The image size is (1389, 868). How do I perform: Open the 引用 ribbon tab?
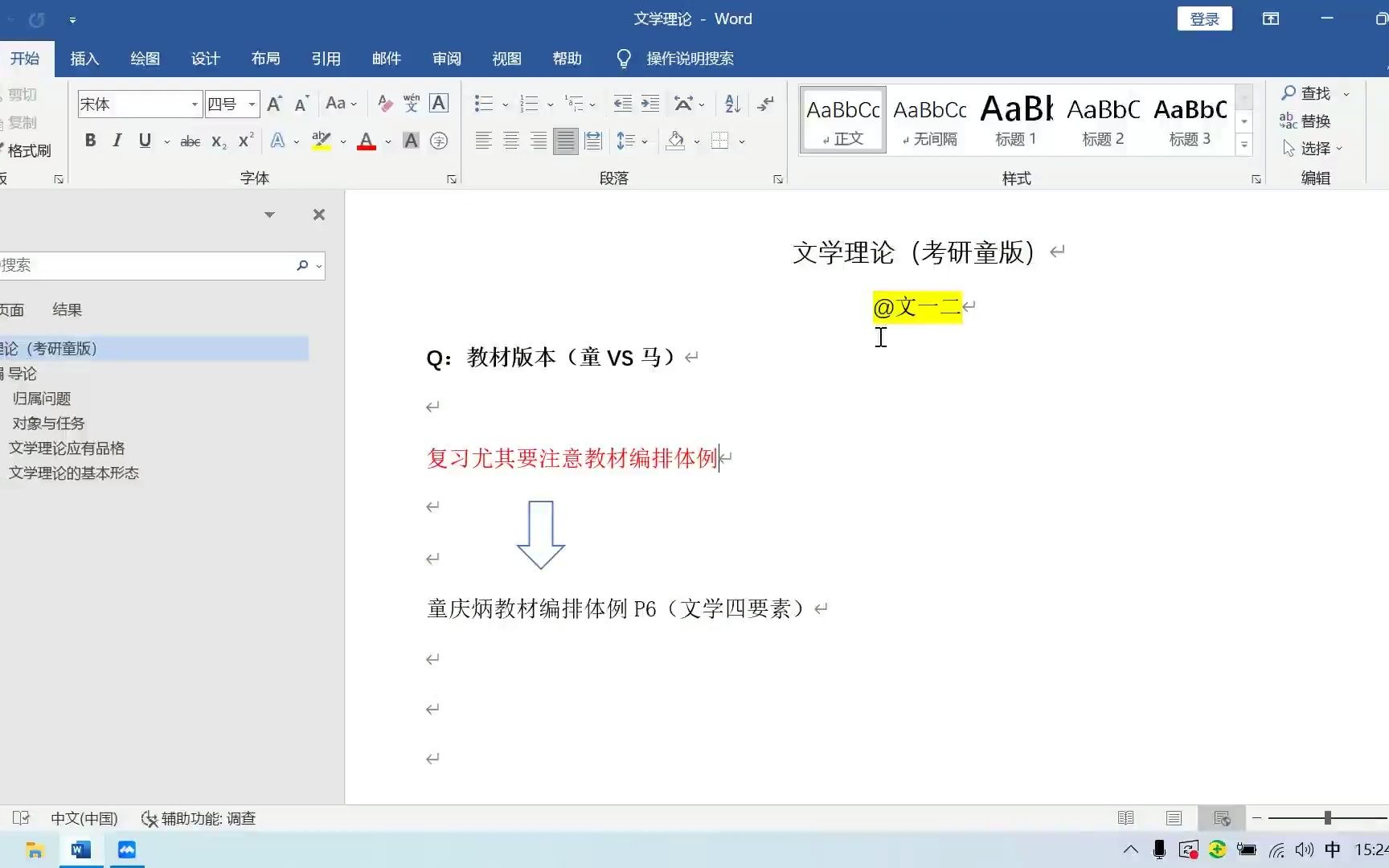(x=326, y=59)
